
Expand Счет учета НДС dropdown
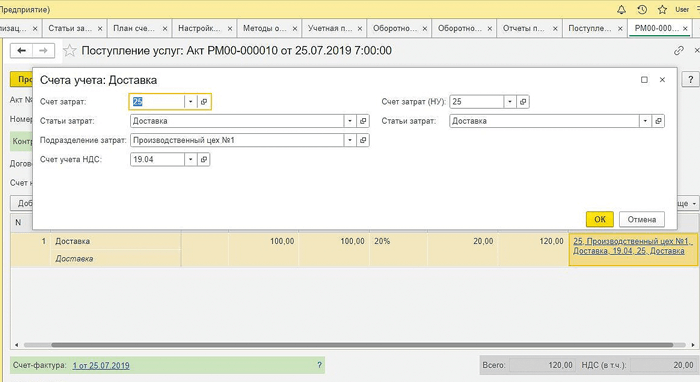click(x=191, y=159)
